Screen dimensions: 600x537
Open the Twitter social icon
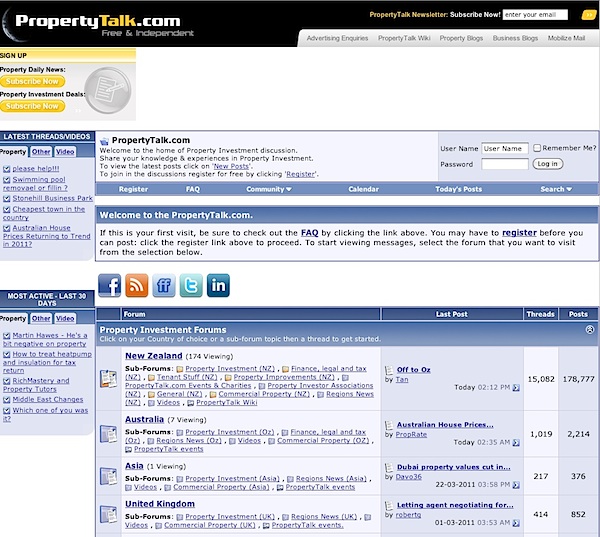pyautogui.click(x=191, y=285)
